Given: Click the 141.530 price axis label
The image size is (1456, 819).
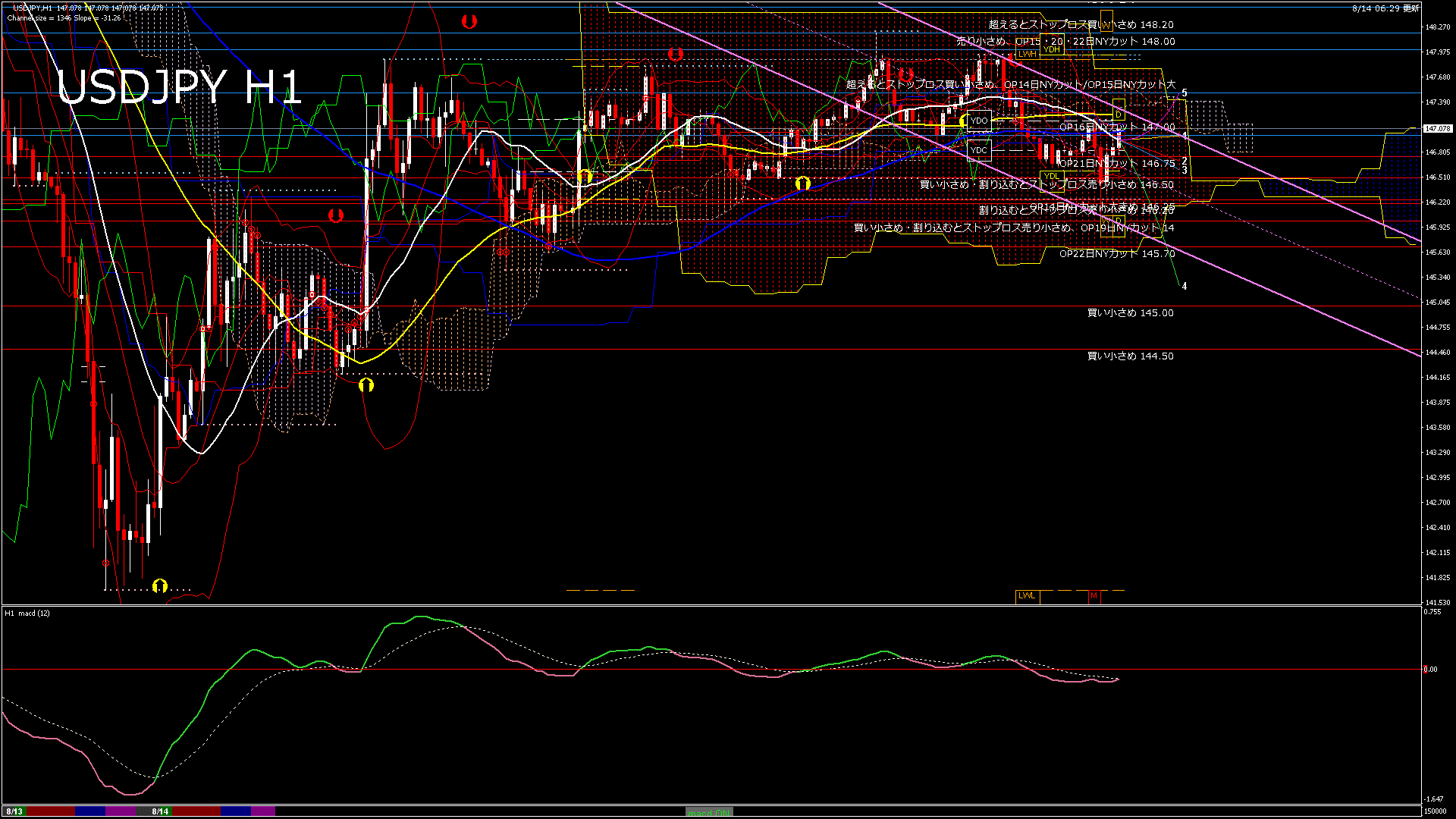Looking at the screenshot, I should click(x=1438, y=602).
